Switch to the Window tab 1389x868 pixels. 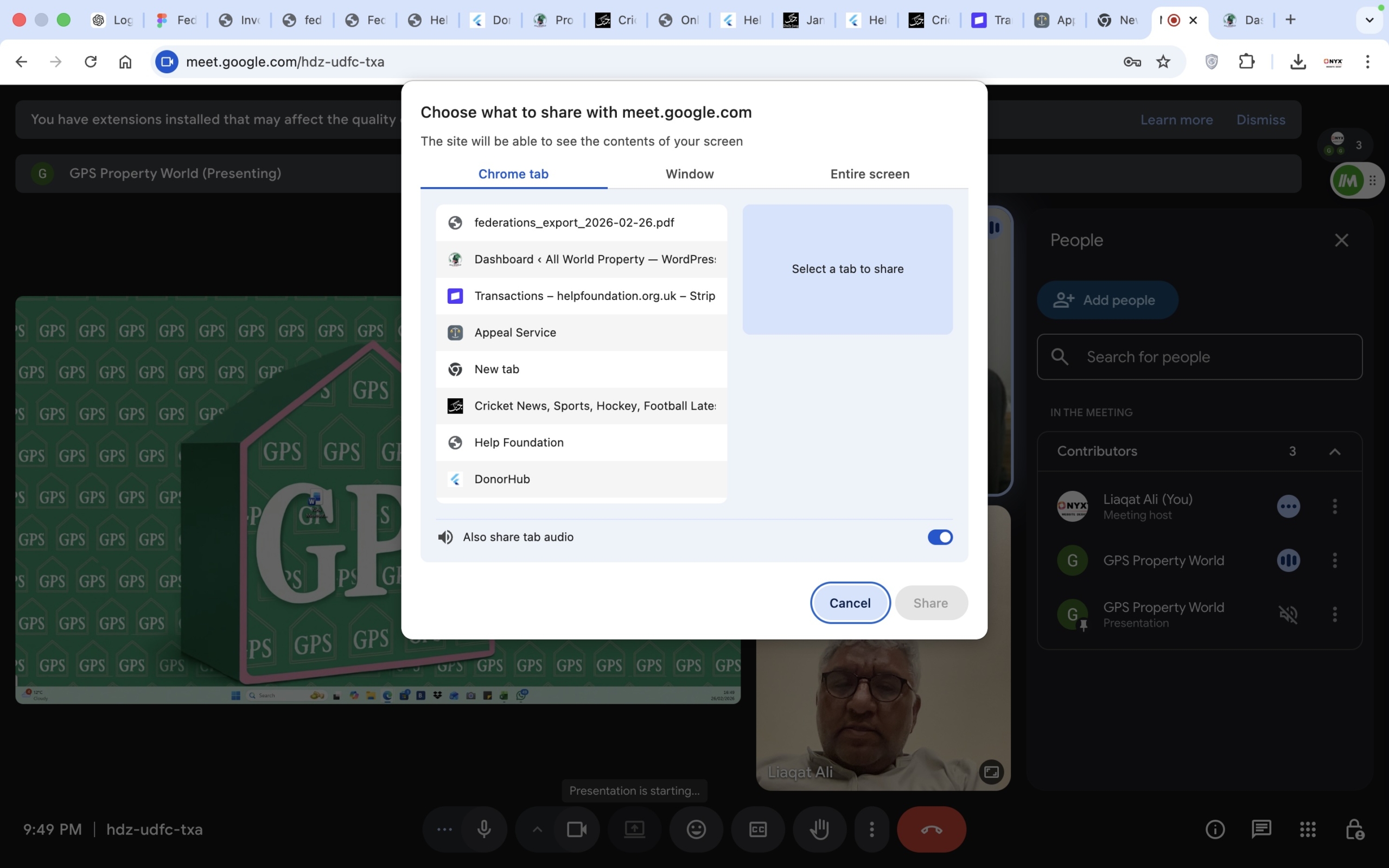[689, 174]
